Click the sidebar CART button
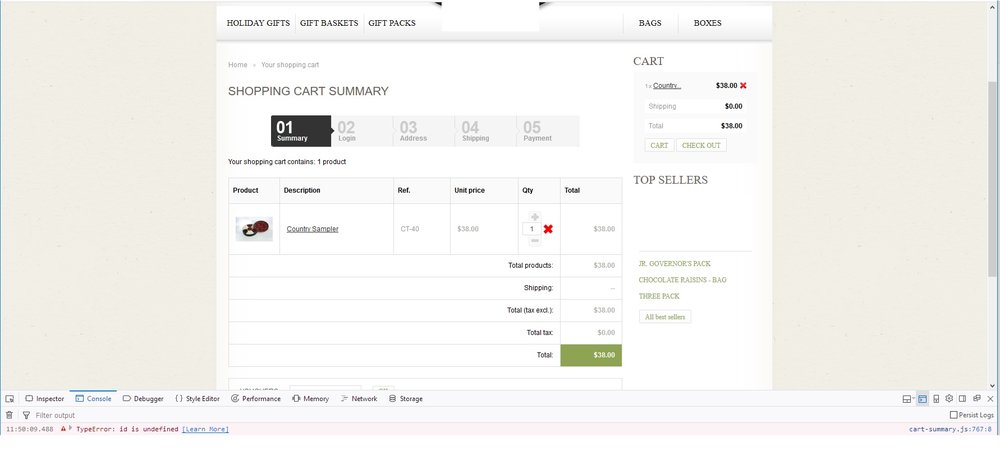 click(659, 145)
